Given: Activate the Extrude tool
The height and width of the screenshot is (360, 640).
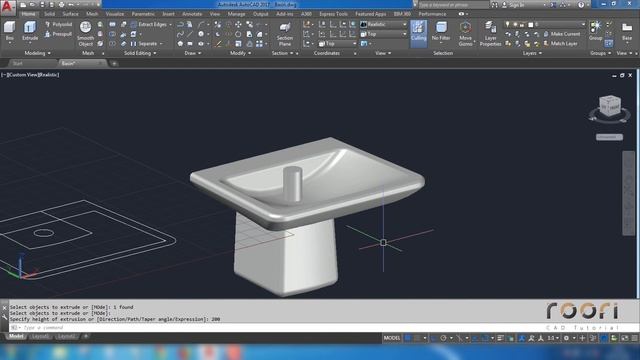Looking at the screenshot, I should point(30,31).
